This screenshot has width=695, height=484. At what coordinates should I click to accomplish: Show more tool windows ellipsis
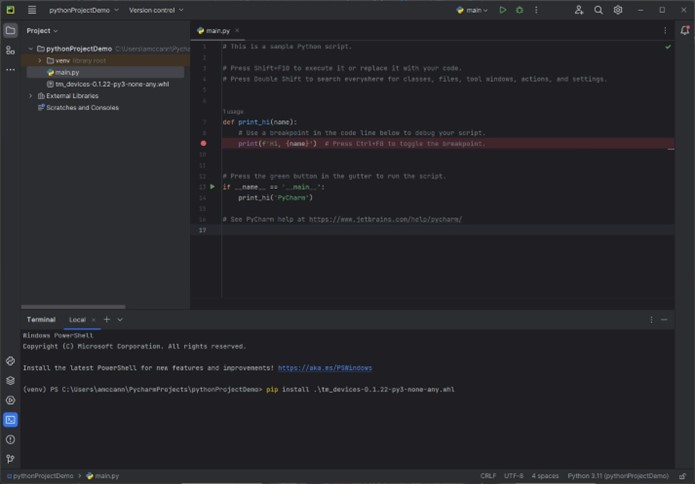10,70
